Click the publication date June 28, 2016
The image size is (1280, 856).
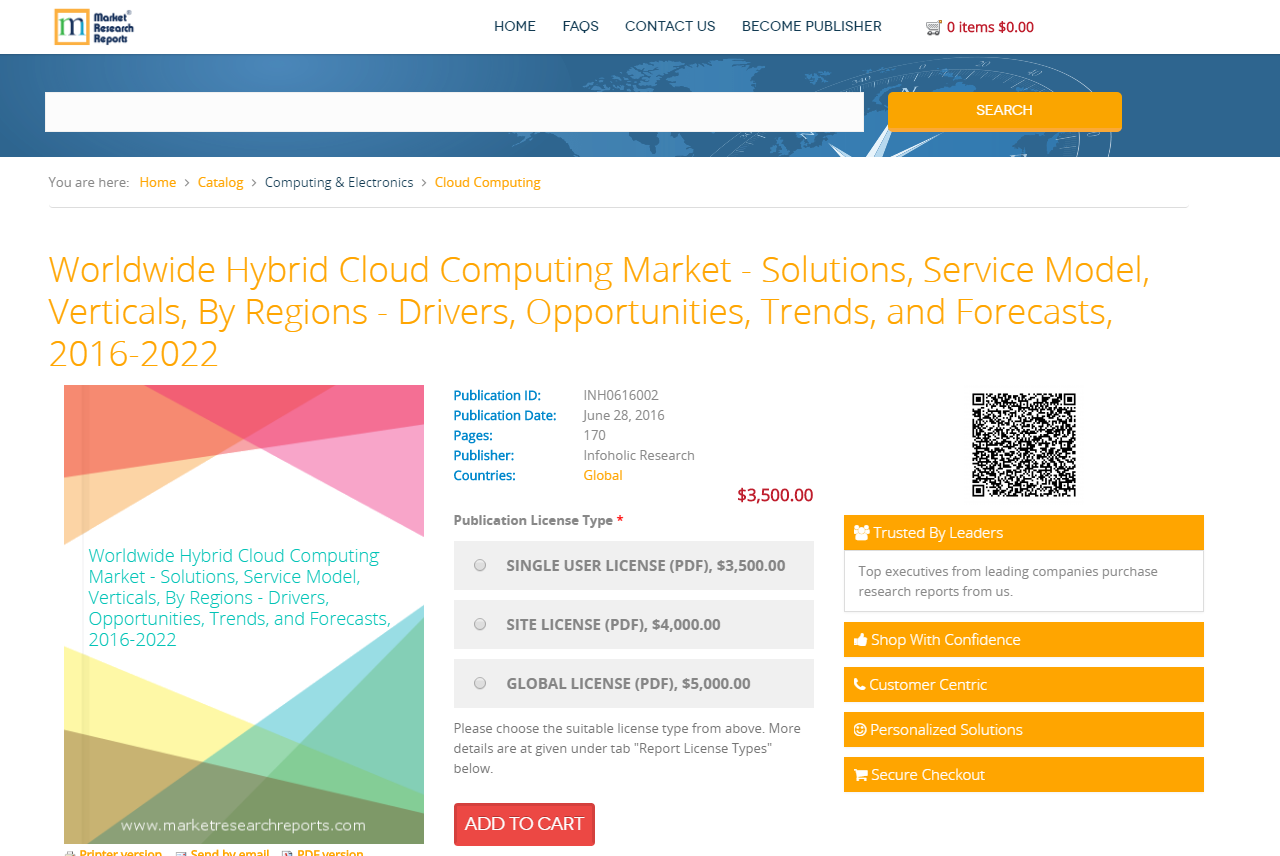pyautogui.click(x=624, y=415)
